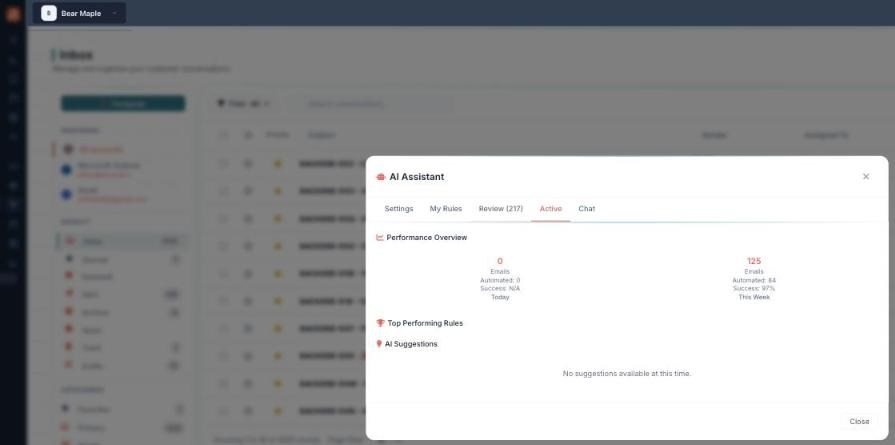Viewport: 895px width, 445px height.
Task: Click this week's email count 125
Action: (754, 261)
